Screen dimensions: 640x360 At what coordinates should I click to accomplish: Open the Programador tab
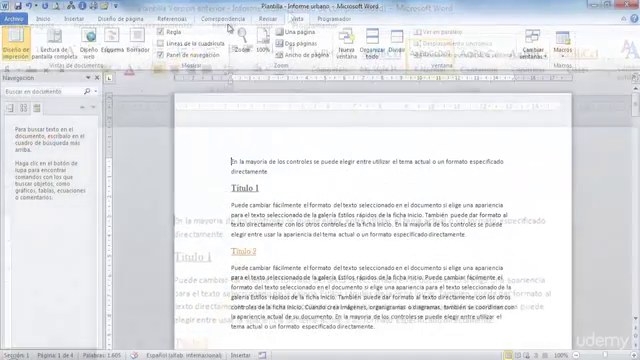(334, 19)
